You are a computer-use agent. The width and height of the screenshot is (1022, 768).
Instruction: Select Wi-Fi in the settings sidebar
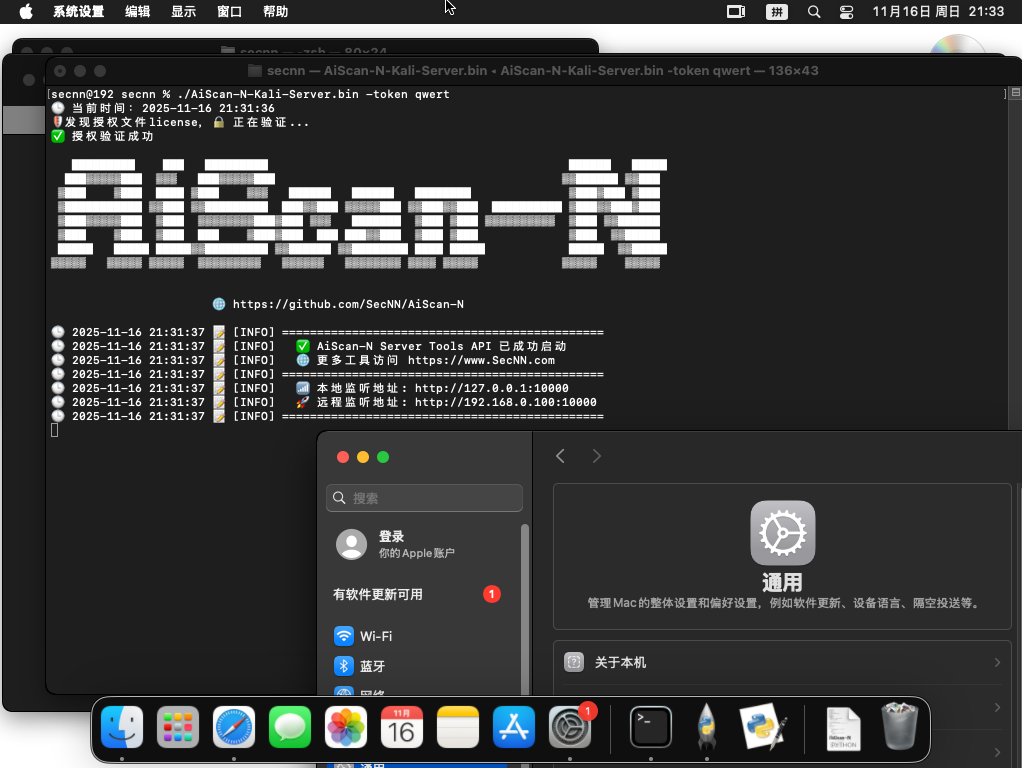point(424,636)
